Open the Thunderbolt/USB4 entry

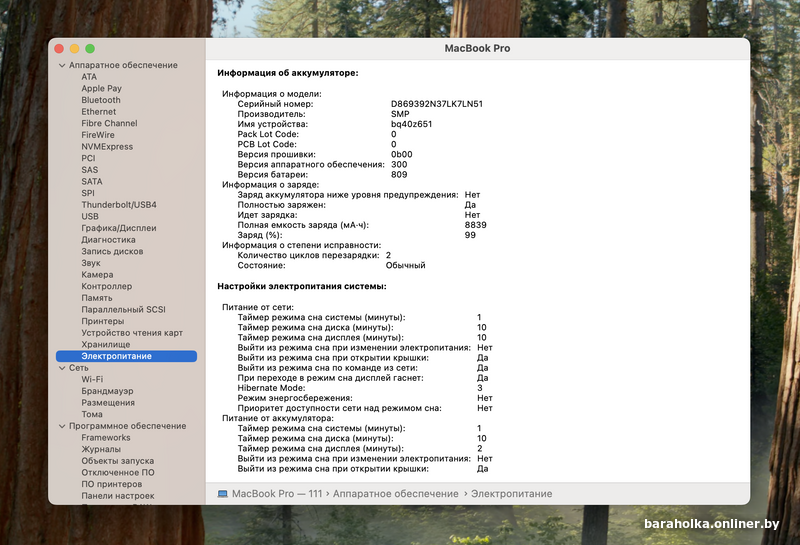point(119,205)
